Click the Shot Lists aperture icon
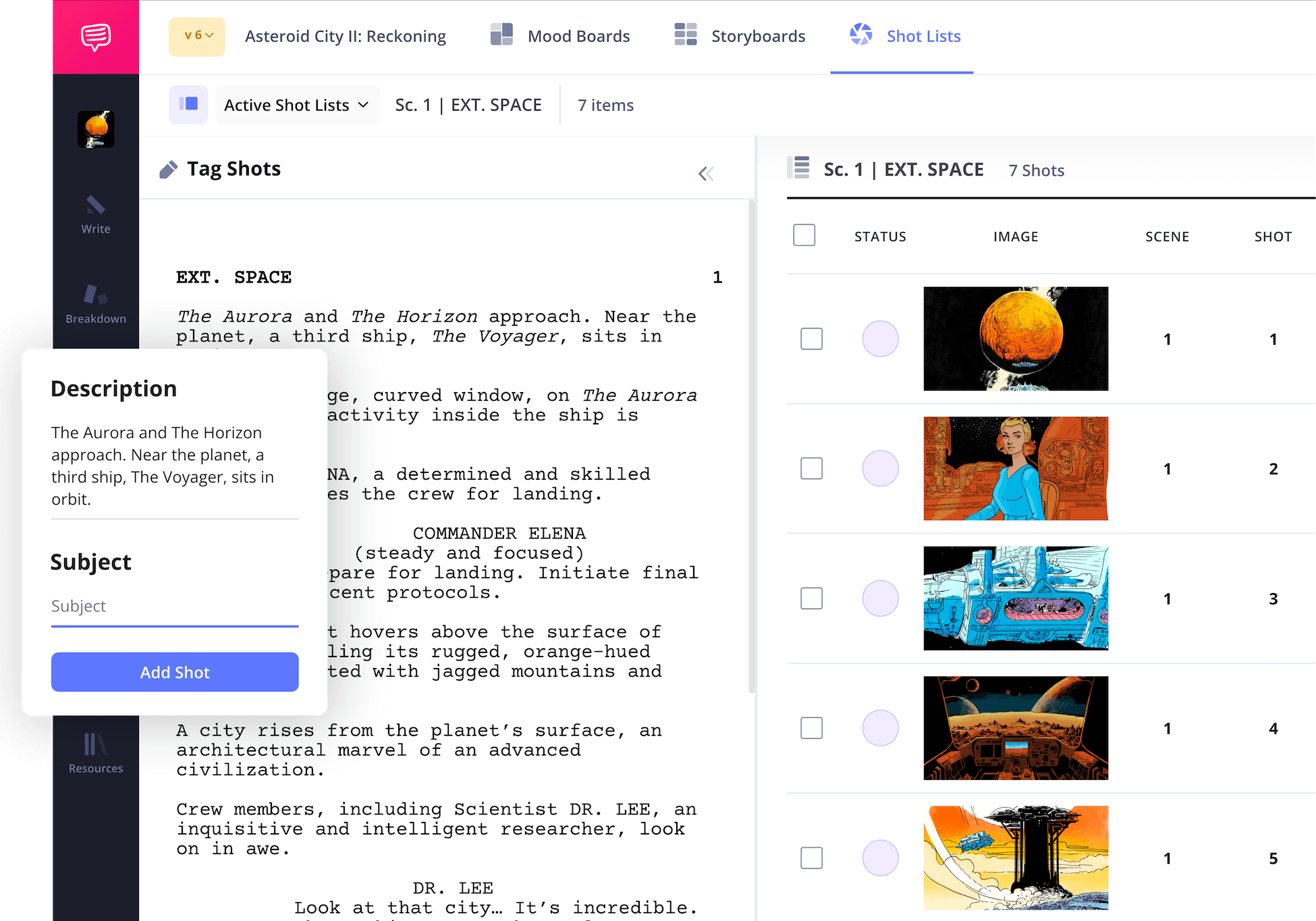Screen dimensions: 1316x921 861,34
